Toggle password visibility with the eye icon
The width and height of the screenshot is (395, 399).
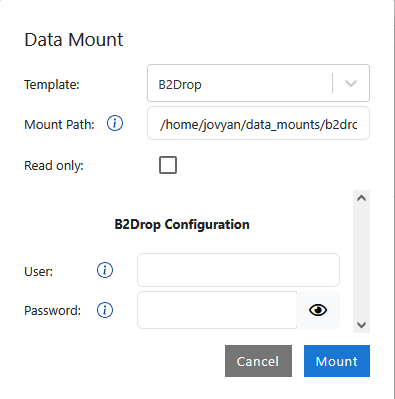318,310
